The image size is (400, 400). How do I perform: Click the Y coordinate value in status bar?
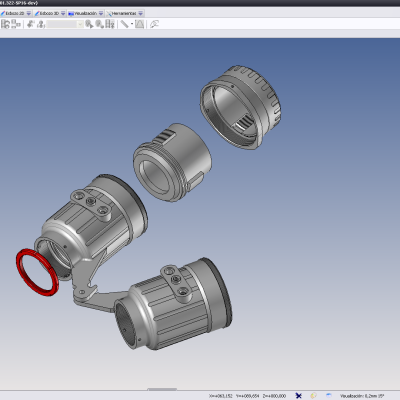[x=248, y=396]
